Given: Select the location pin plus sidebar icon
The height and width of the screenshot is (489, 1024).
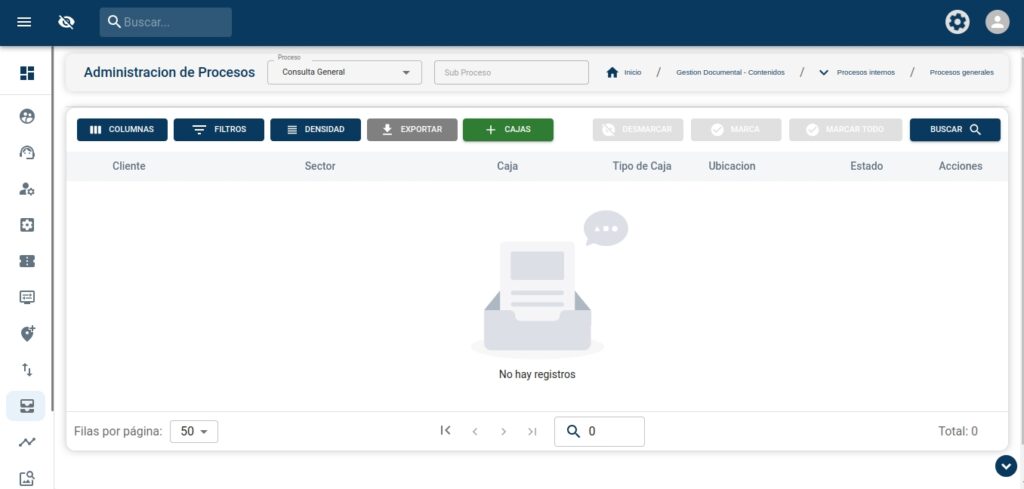Looking at the screenshot, I should tap(27, 333).
